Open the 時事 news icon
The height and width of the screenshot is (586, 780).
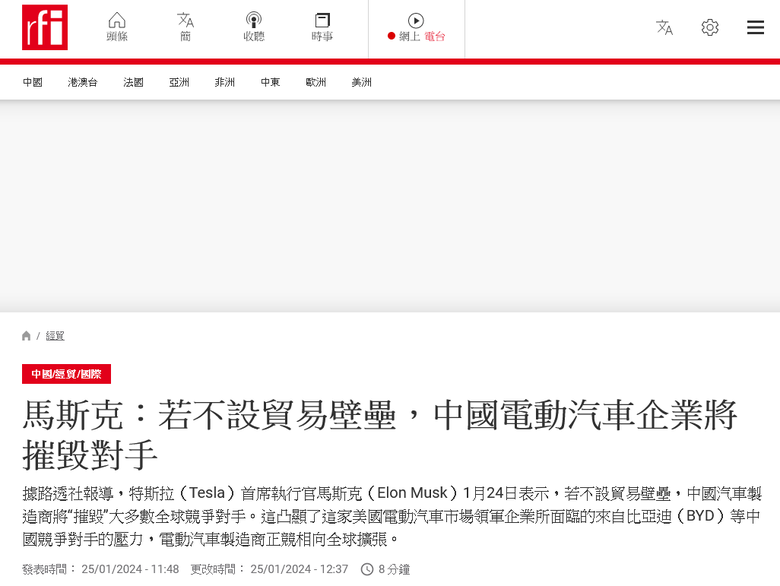(x=322, y=27)
